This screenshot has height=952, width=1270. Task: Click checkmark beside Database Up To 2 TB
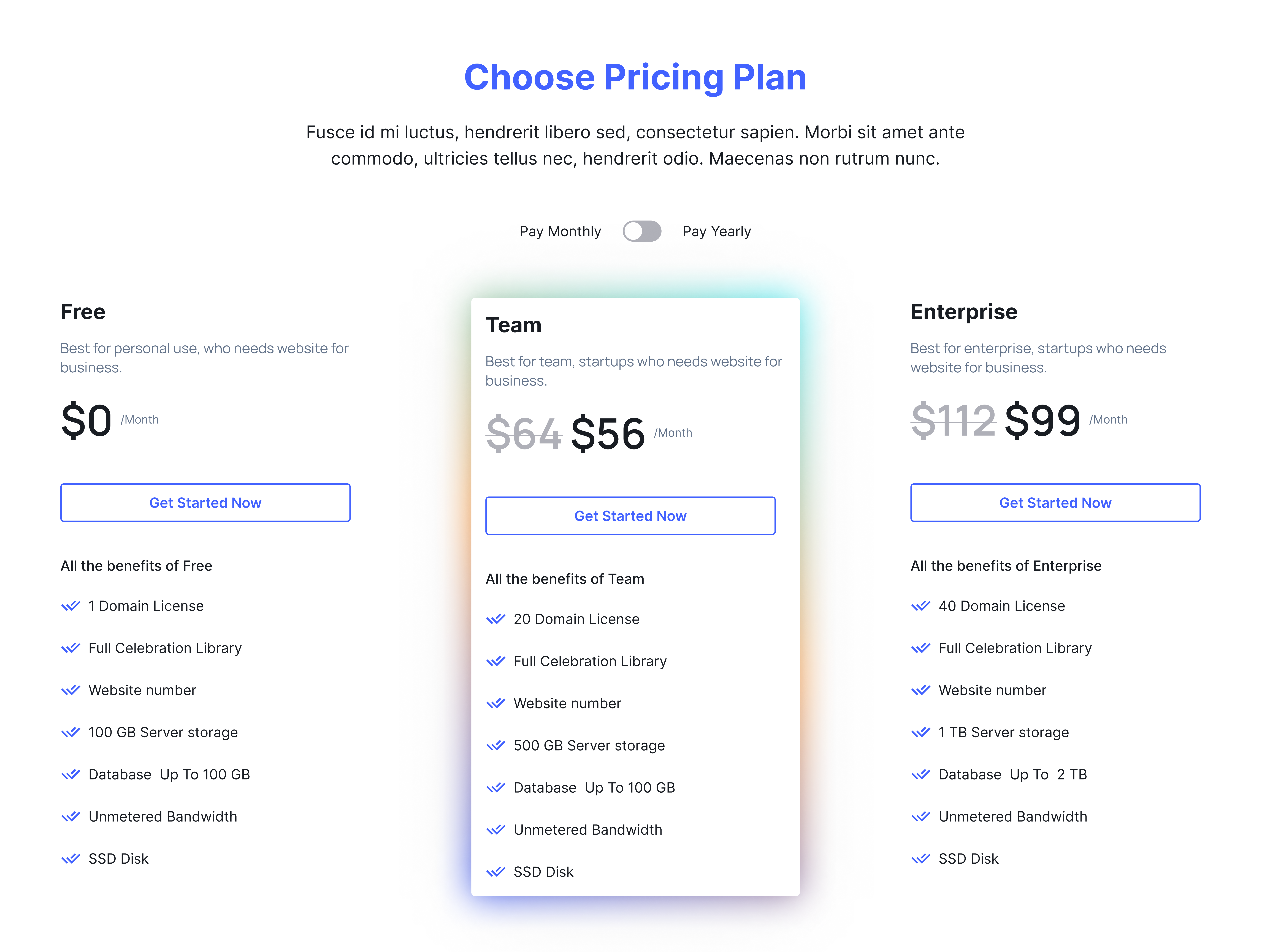[x=920, y=775]
